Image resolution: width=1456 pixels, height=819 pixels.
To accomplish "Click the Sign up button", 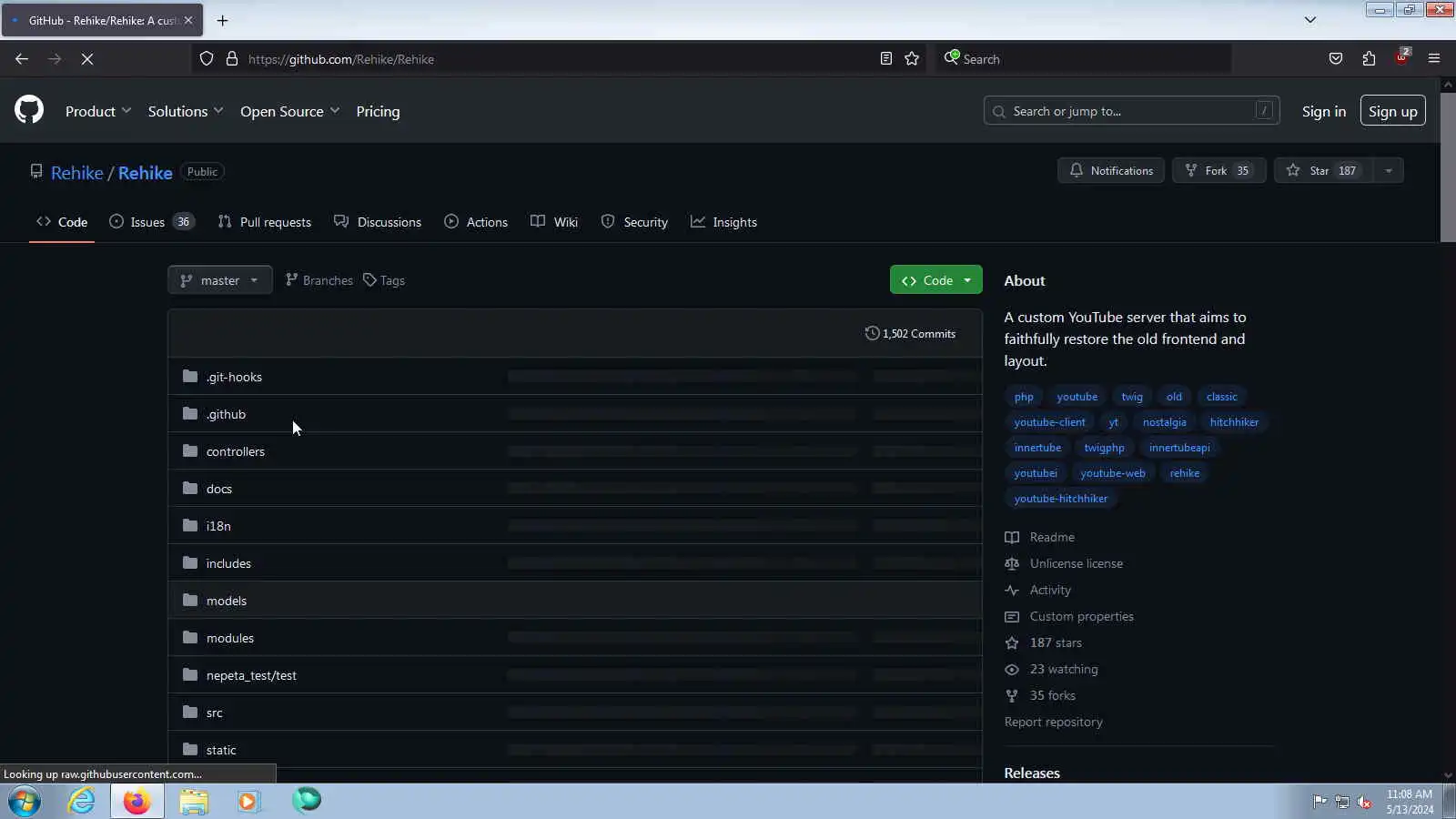I will pyautogui.click(x=1392, y=111).
